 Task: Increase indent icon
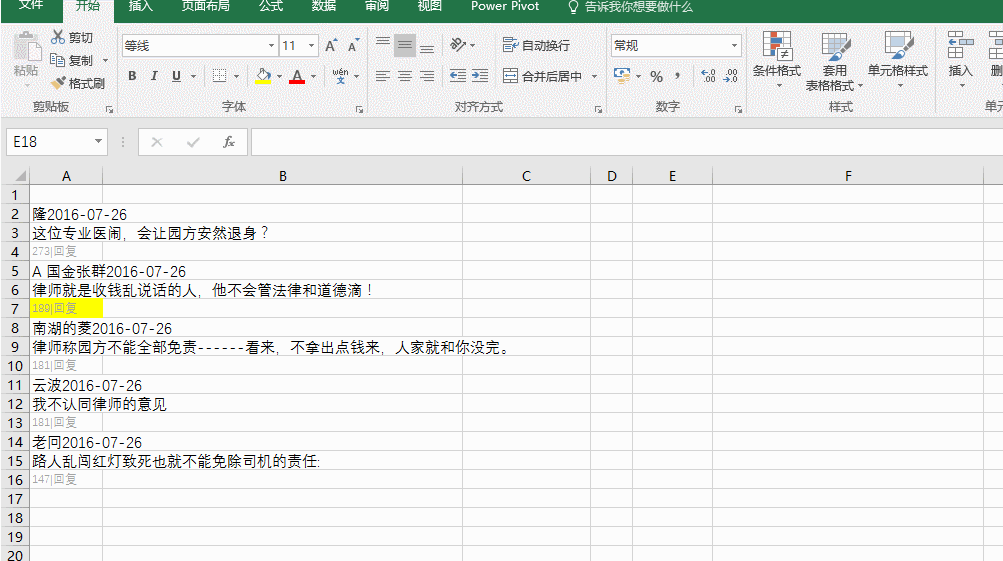[x=480, y=76]
